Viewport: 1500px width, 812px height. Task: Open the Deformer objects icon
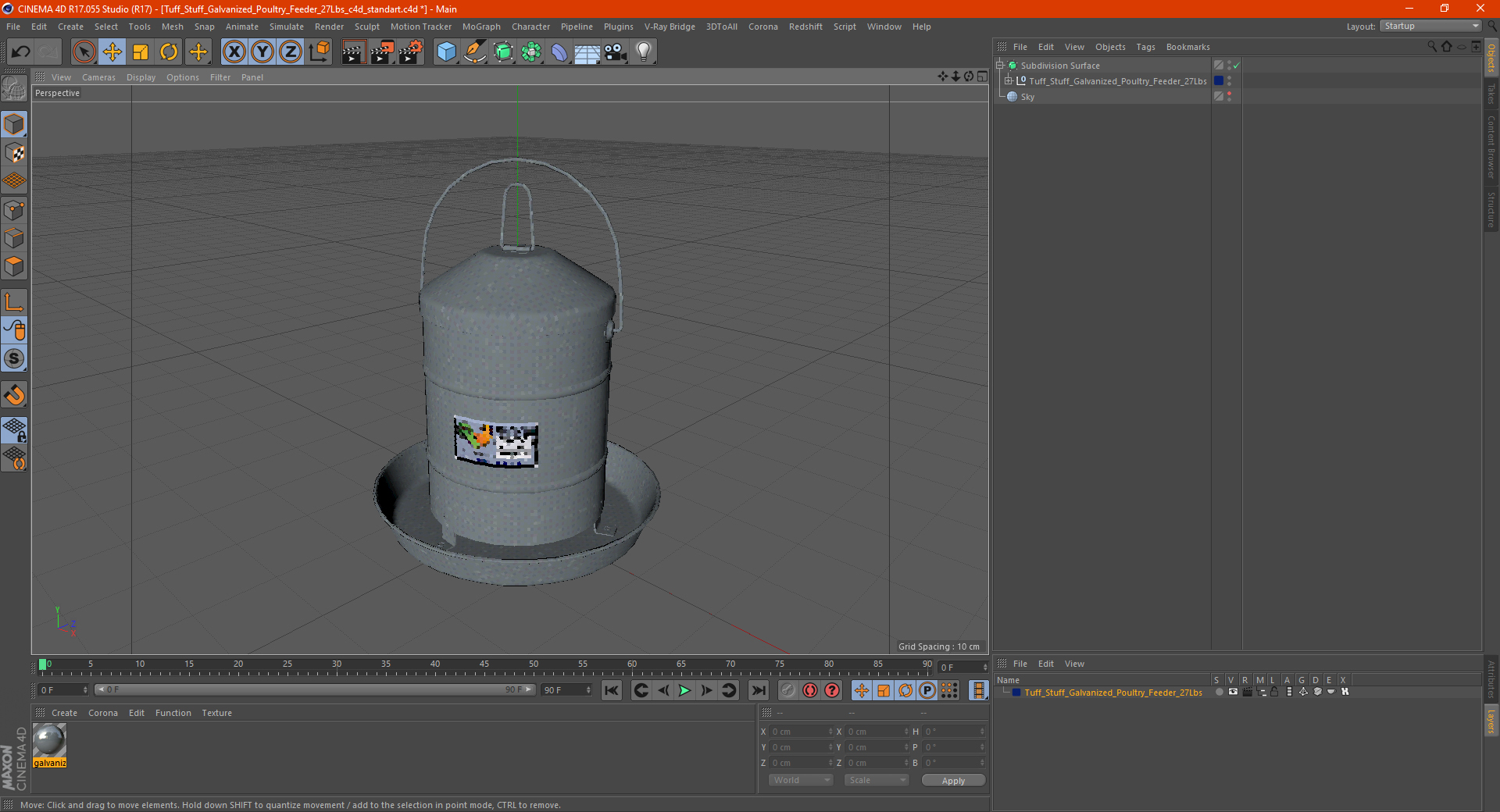tap(559, 52)
